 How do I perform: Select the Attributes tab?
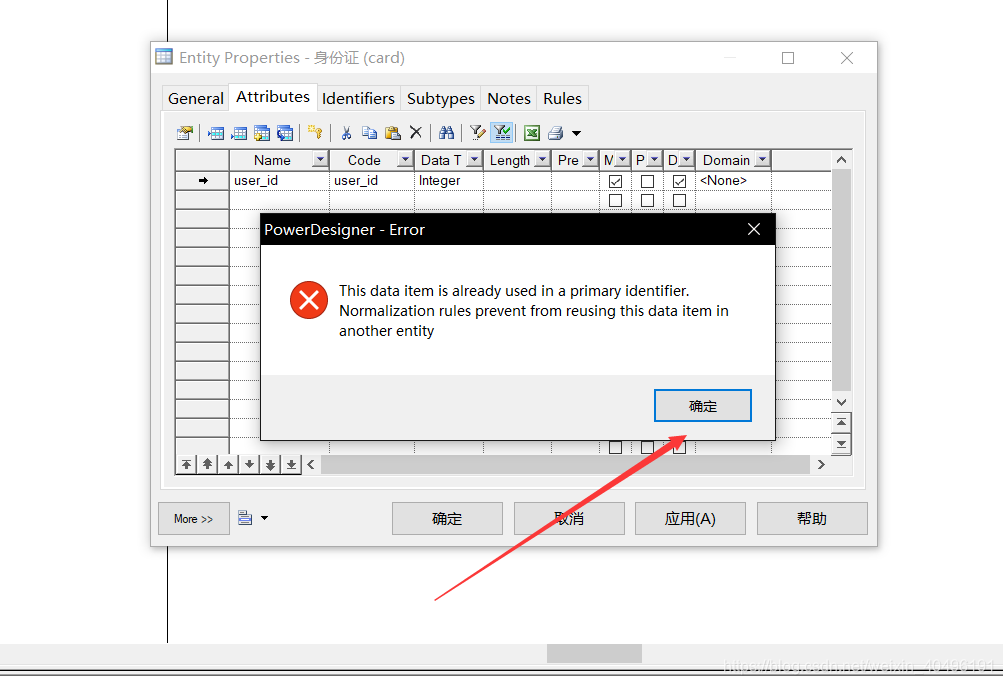point(273,97)
